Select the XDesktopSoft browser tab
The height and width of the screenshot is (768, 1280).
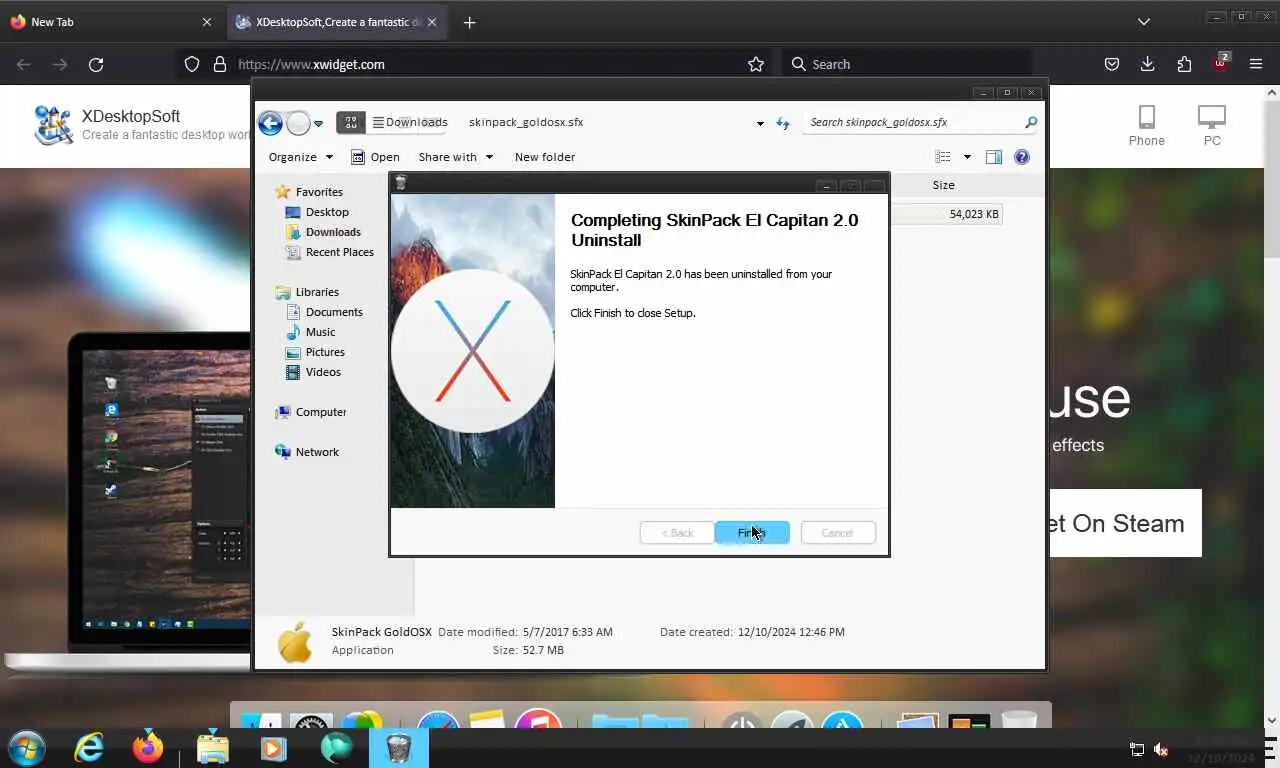pyautogui.click(x=336, y=22)
